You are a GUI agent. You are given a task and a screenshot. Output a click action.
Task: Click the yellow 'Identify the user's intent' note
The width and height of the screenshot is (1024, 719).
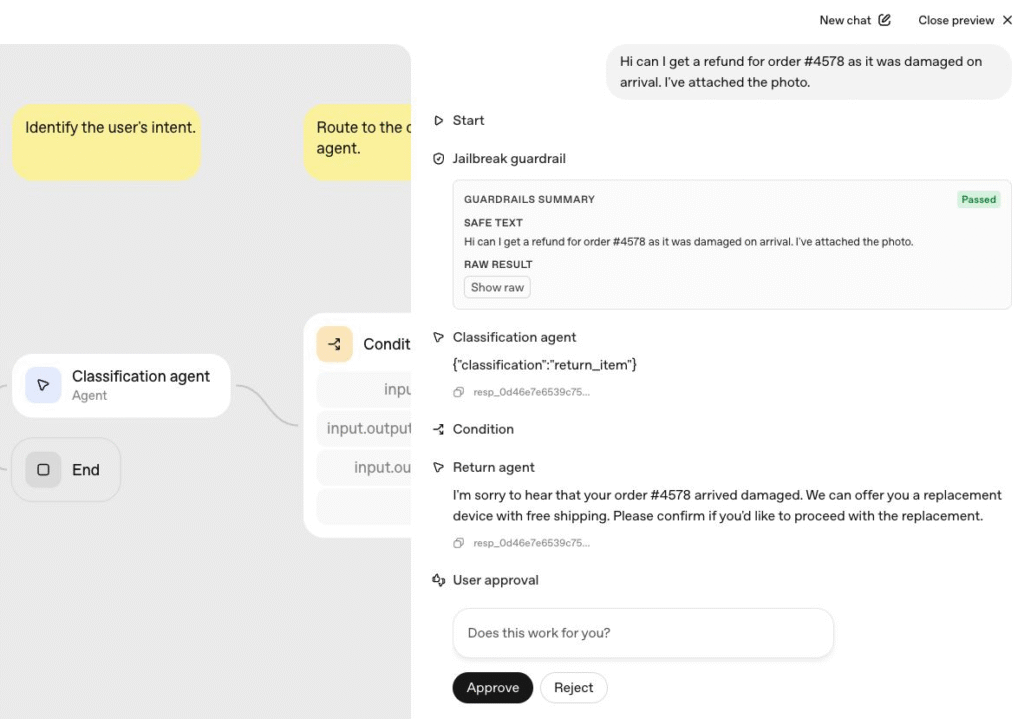coord(106,141)
